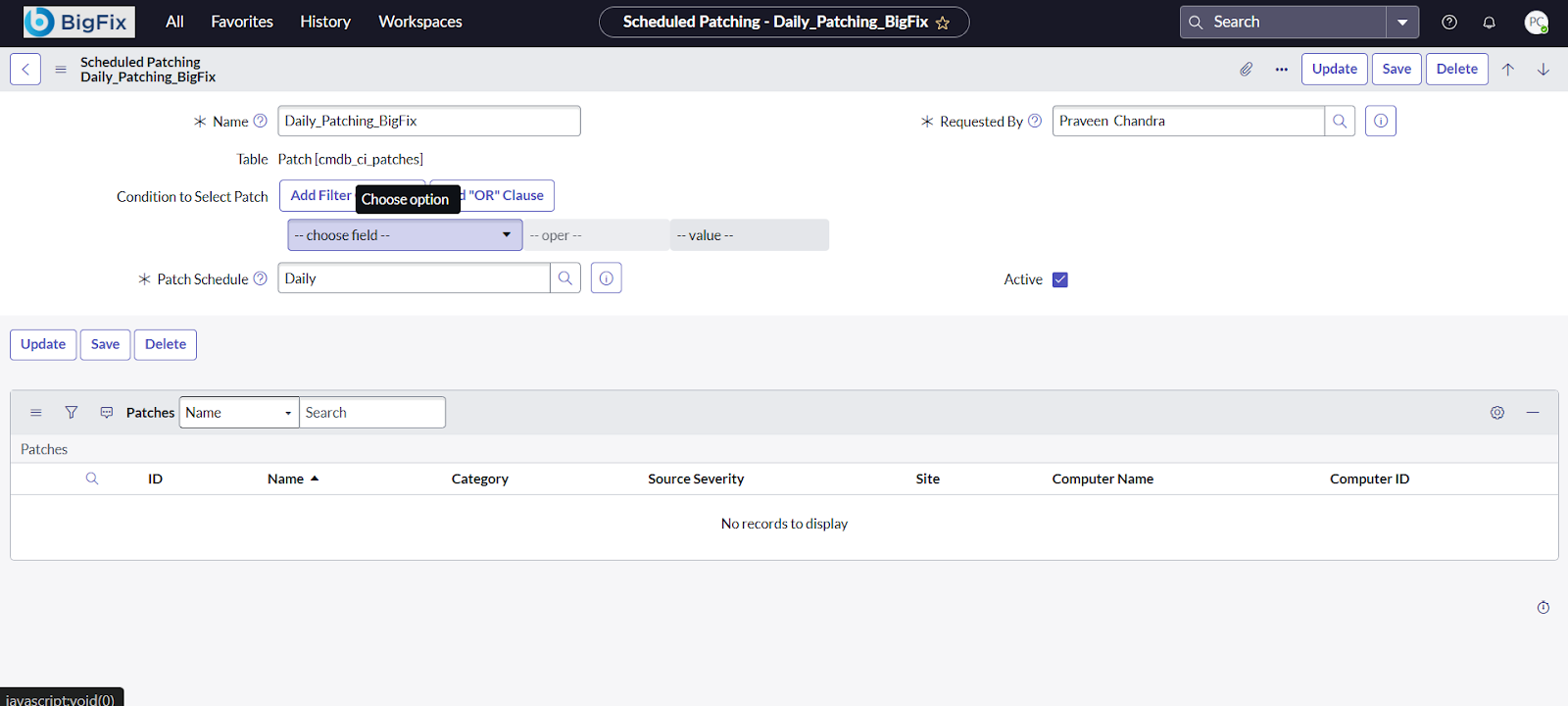The image size is (1568, 706).
Task: Sort by the ID column header
Action: click(155, 479)
